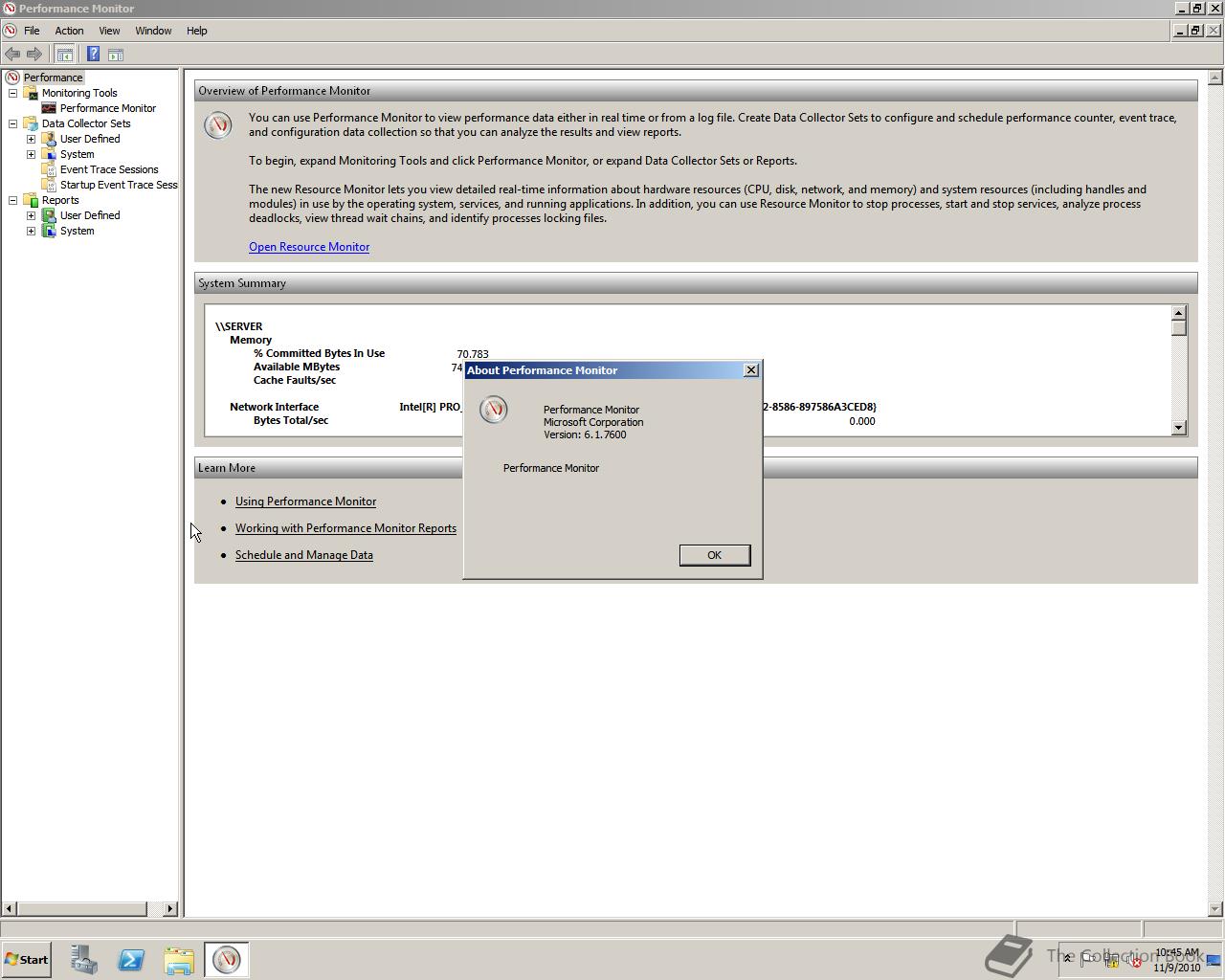Expand User Defined under Data Collector Sets
Image resolution: width=1225 pixels, height=980 pixels.
[31, 139]
